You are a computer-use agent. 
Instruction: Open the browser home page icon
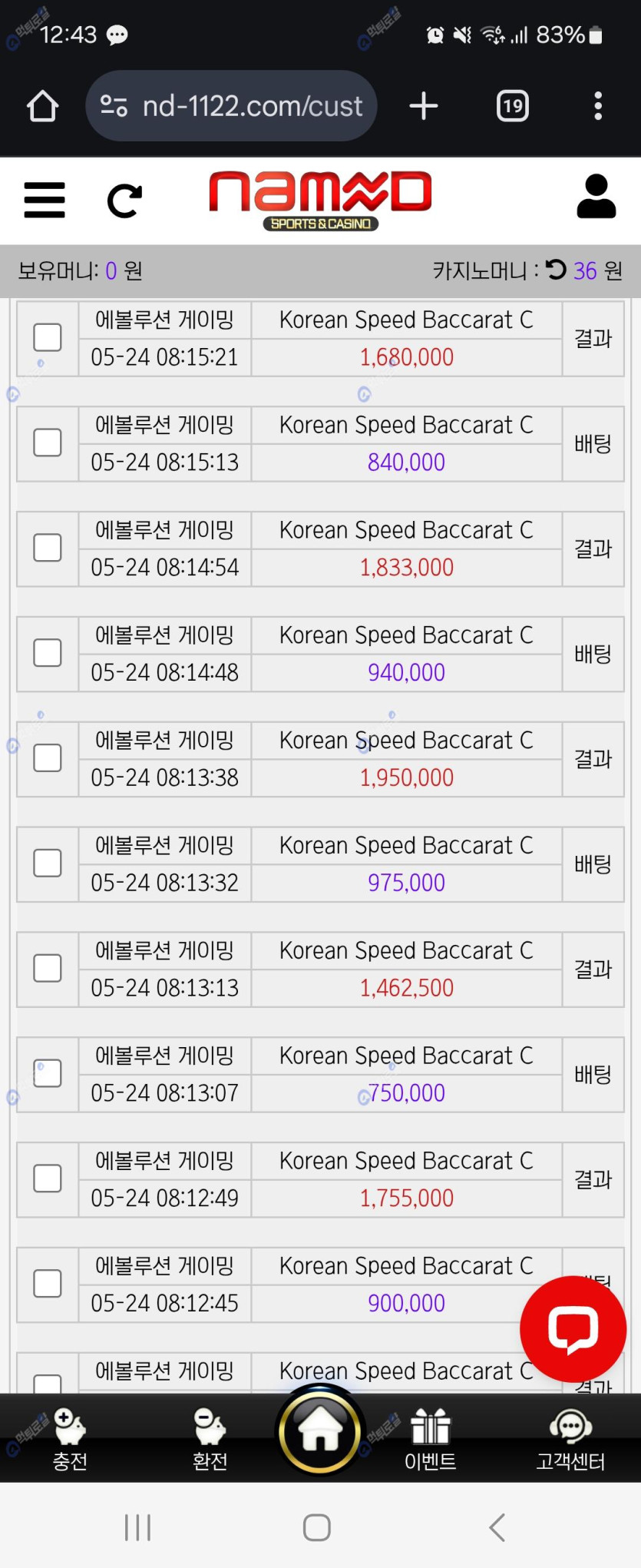pos(43,106)
